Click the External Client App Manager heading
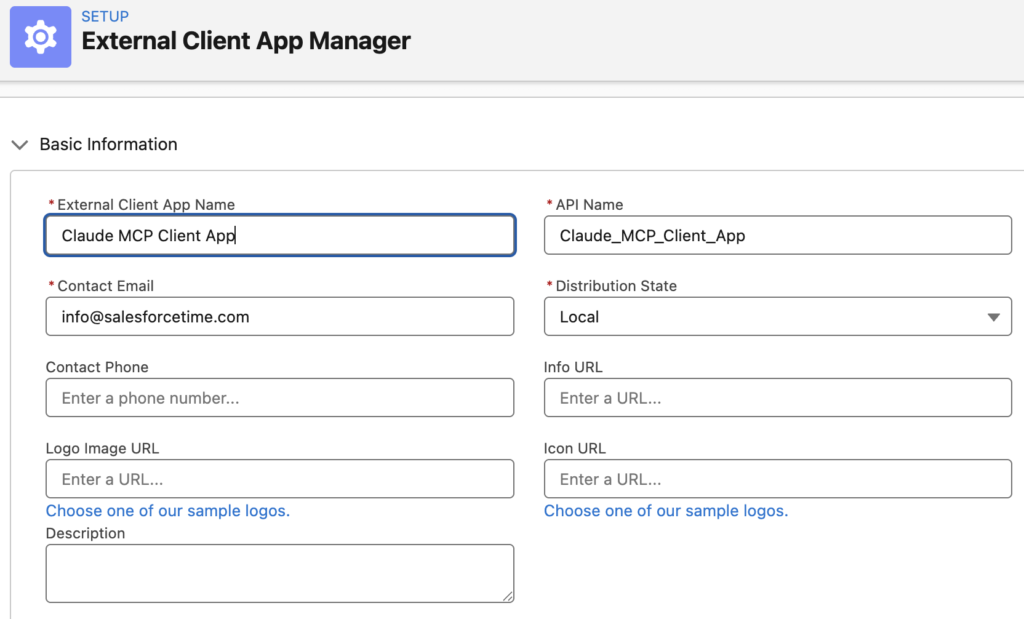 point(246,41)
